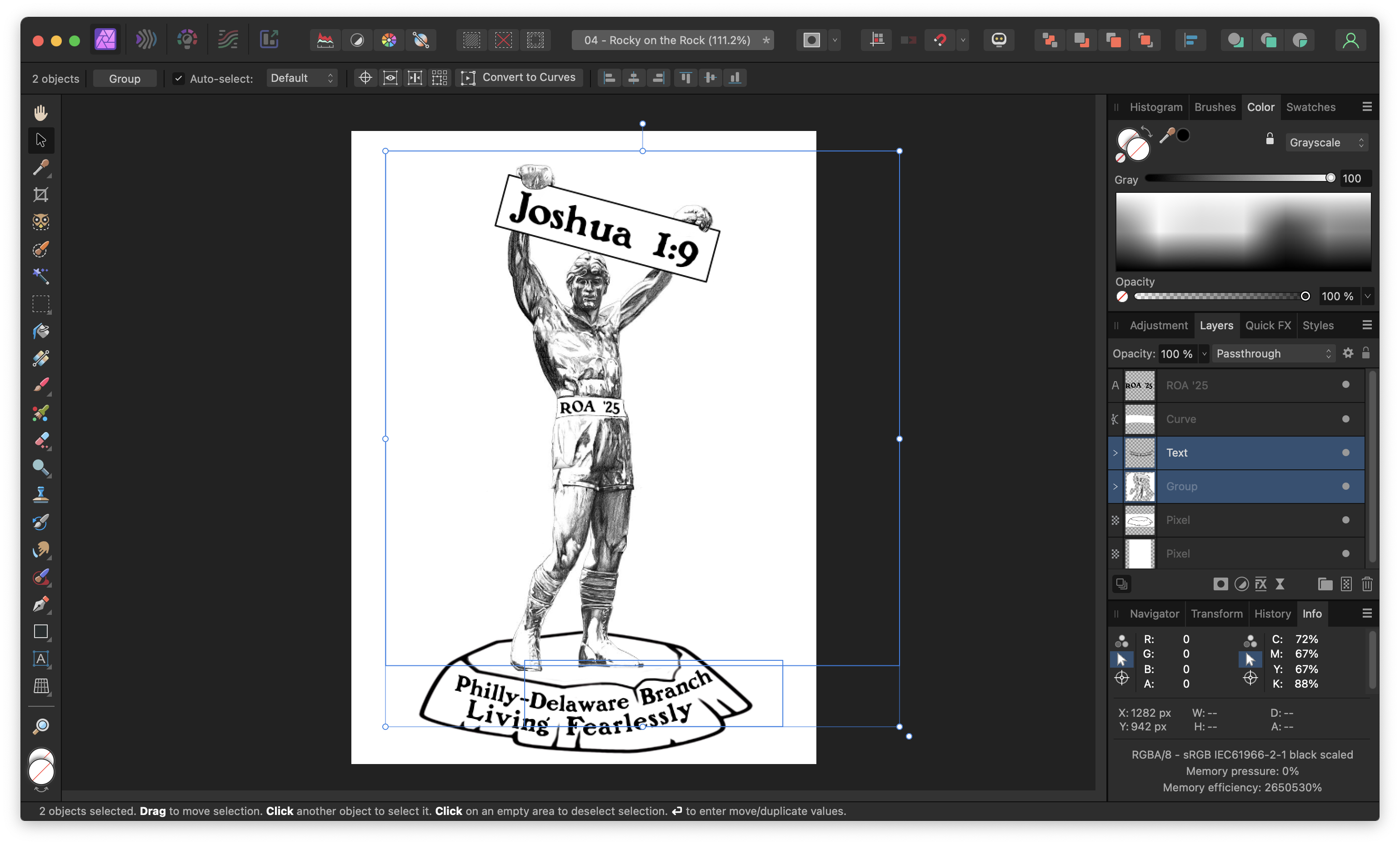This screenshot has height=845, width=1400.
Task: Click the Group Layers folder icon
Action: tap(1325, 583)
